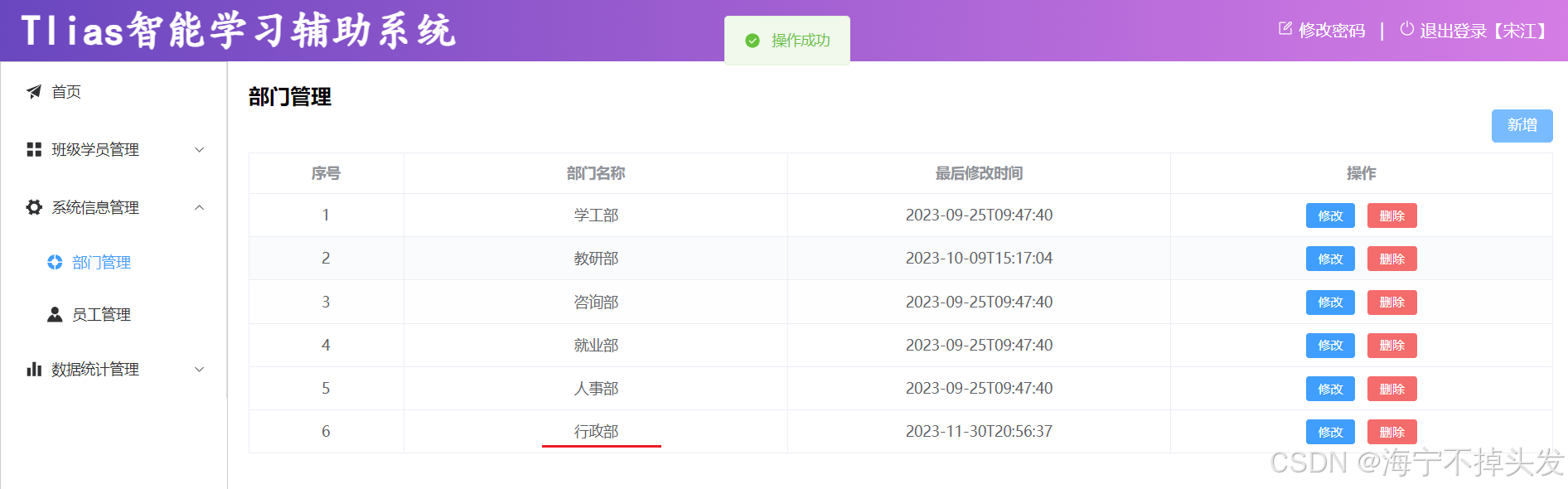
Task: Click the person icon beside 员工管理
Action: pos(55,314)
